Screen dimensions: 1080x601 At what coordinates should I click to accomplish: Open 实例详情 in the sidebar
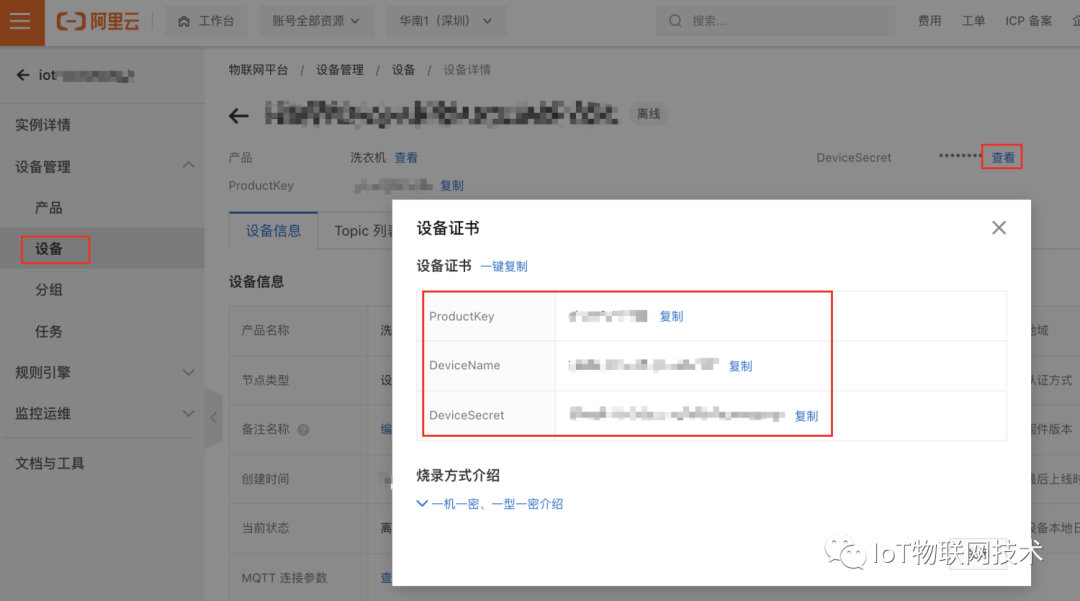(43, 125)
